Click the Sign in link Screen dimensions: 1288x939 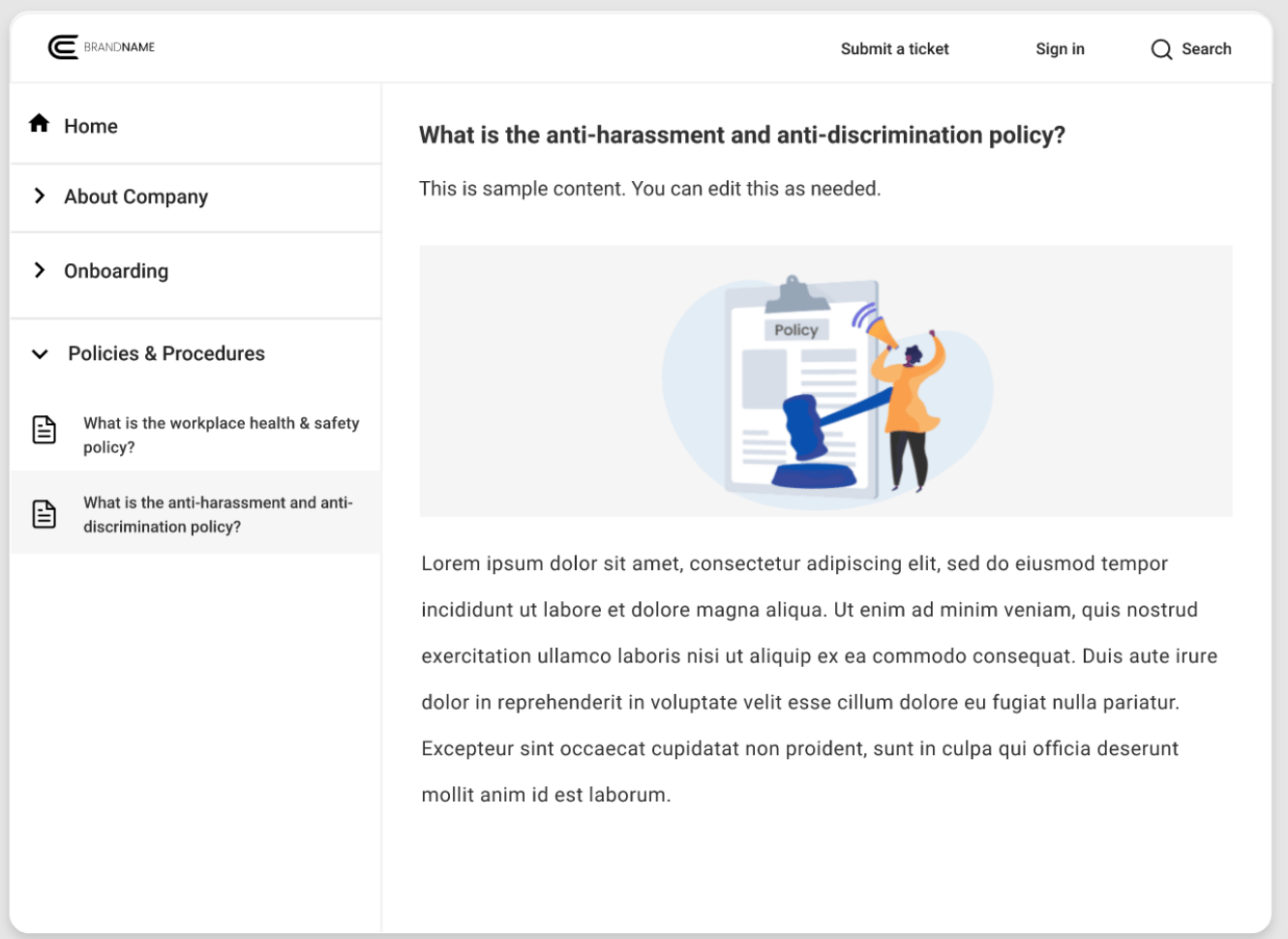(1060, 49)
